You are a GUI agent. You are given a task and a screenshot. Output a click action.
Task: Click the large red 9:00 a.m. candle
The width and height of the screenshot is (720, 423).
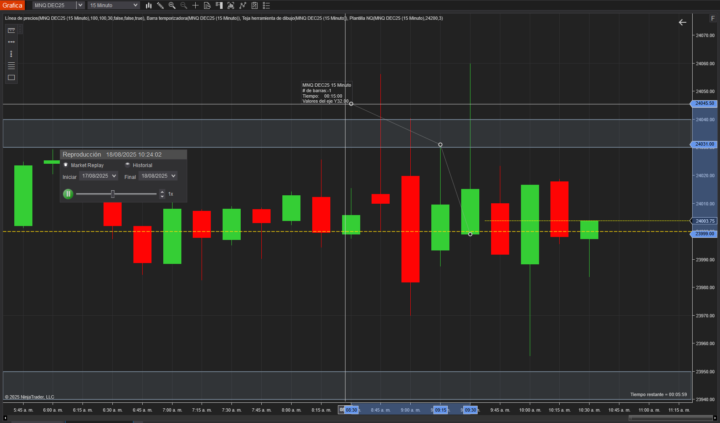click(x=411, y=229)
